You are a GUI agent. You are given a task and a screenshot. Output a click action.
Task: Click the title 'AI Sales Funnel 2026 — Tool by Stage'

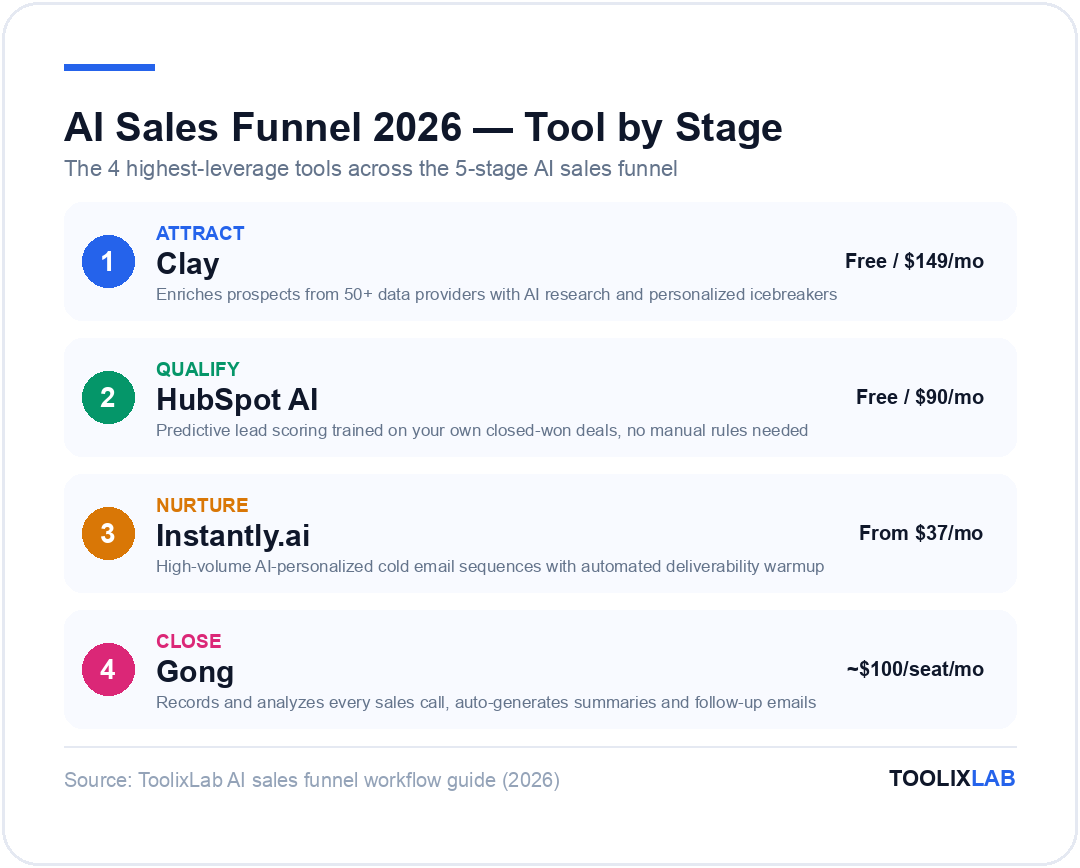pyautogui.click(x=423, y=127)
